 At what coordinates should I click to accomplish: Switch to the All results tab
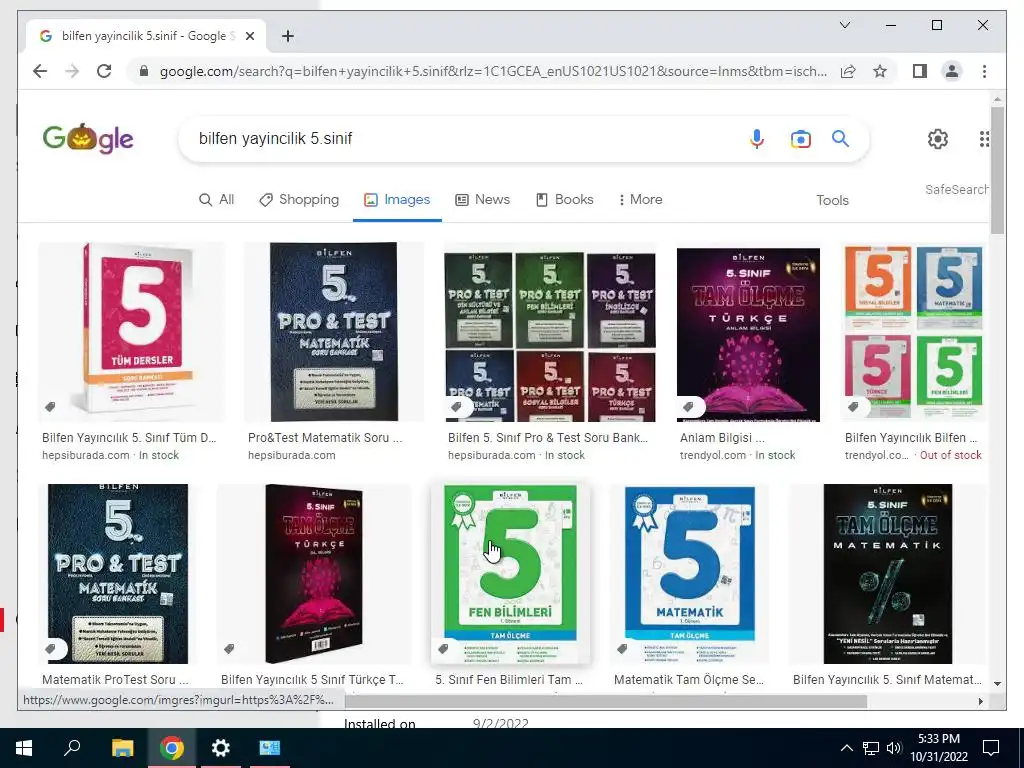(x=216, y=199)
